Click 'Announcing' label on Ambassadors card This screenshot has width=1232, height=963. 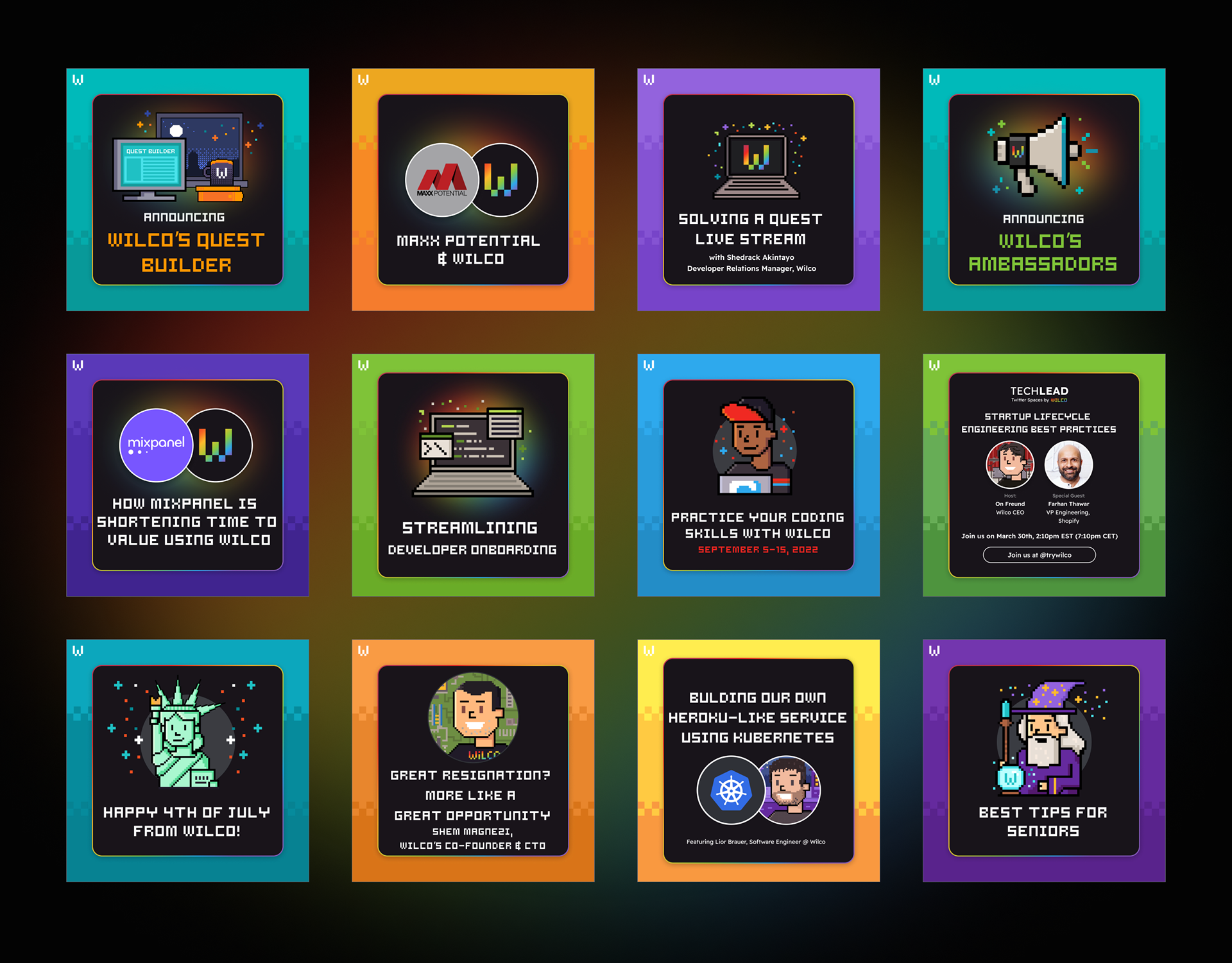(x=1043, y=219)
